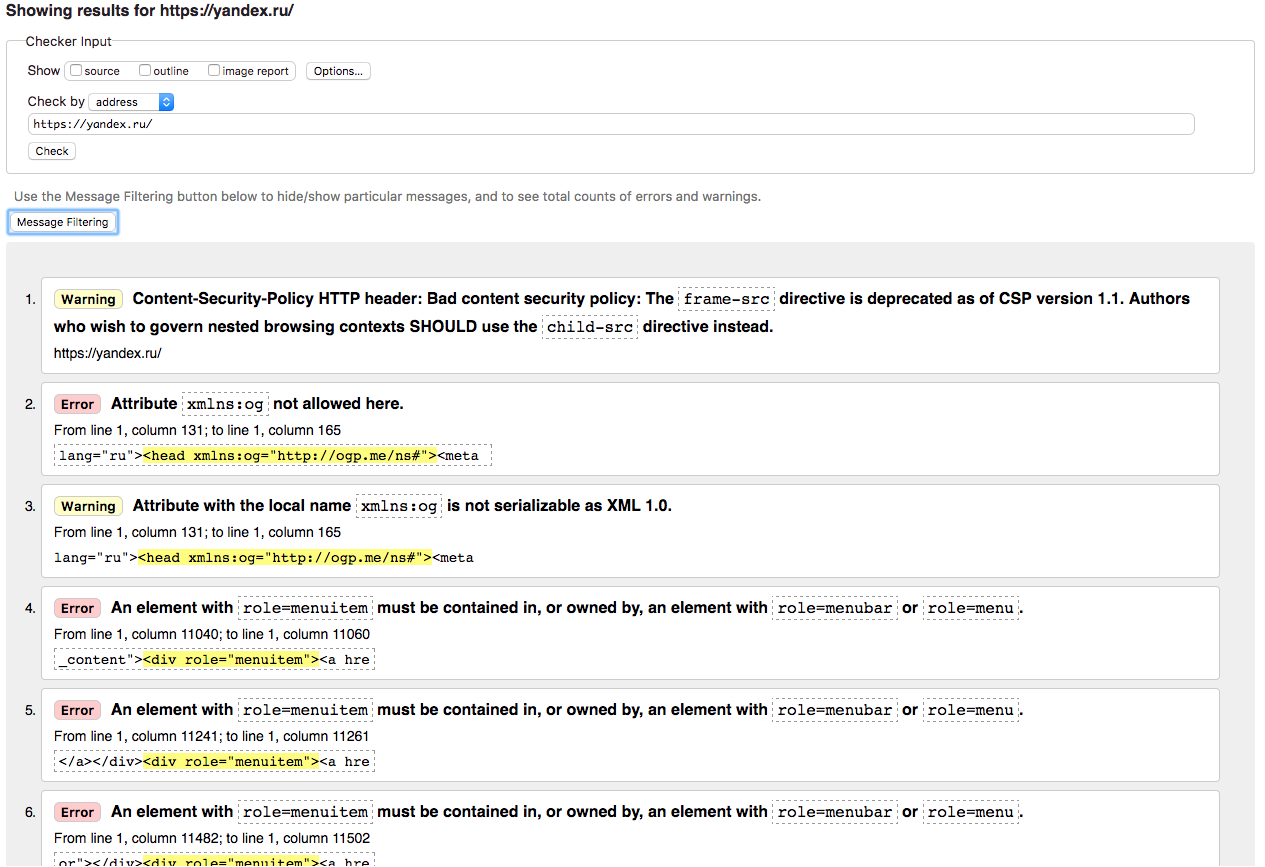1265x867 pixels.
Task: Click the Error badge on message 4
Action: point(77,608)
